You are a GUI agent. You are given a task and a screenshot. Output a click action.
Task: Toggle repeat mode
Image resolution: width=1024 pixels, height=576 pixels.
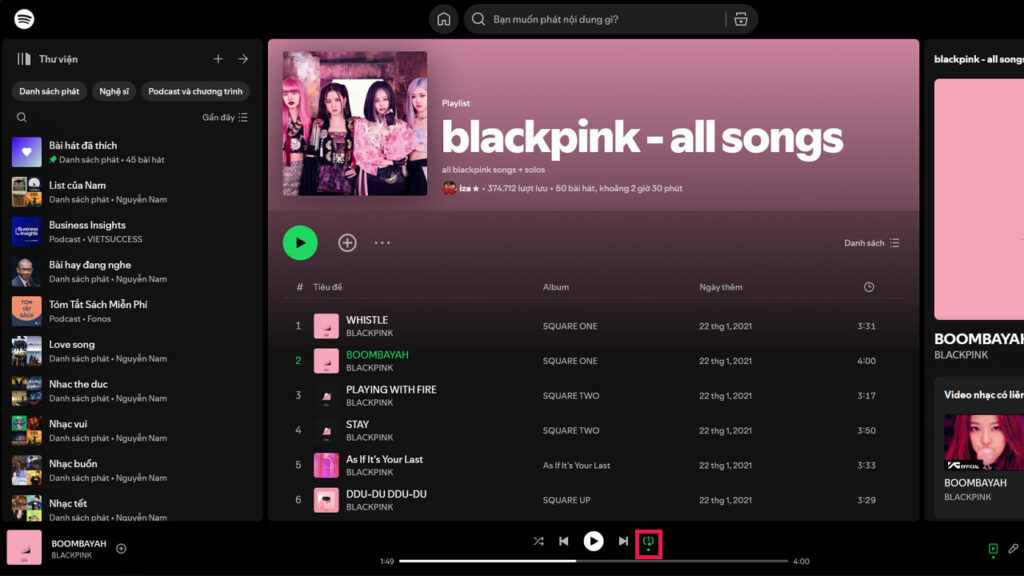pyautogui.click(x=648, y=542)
